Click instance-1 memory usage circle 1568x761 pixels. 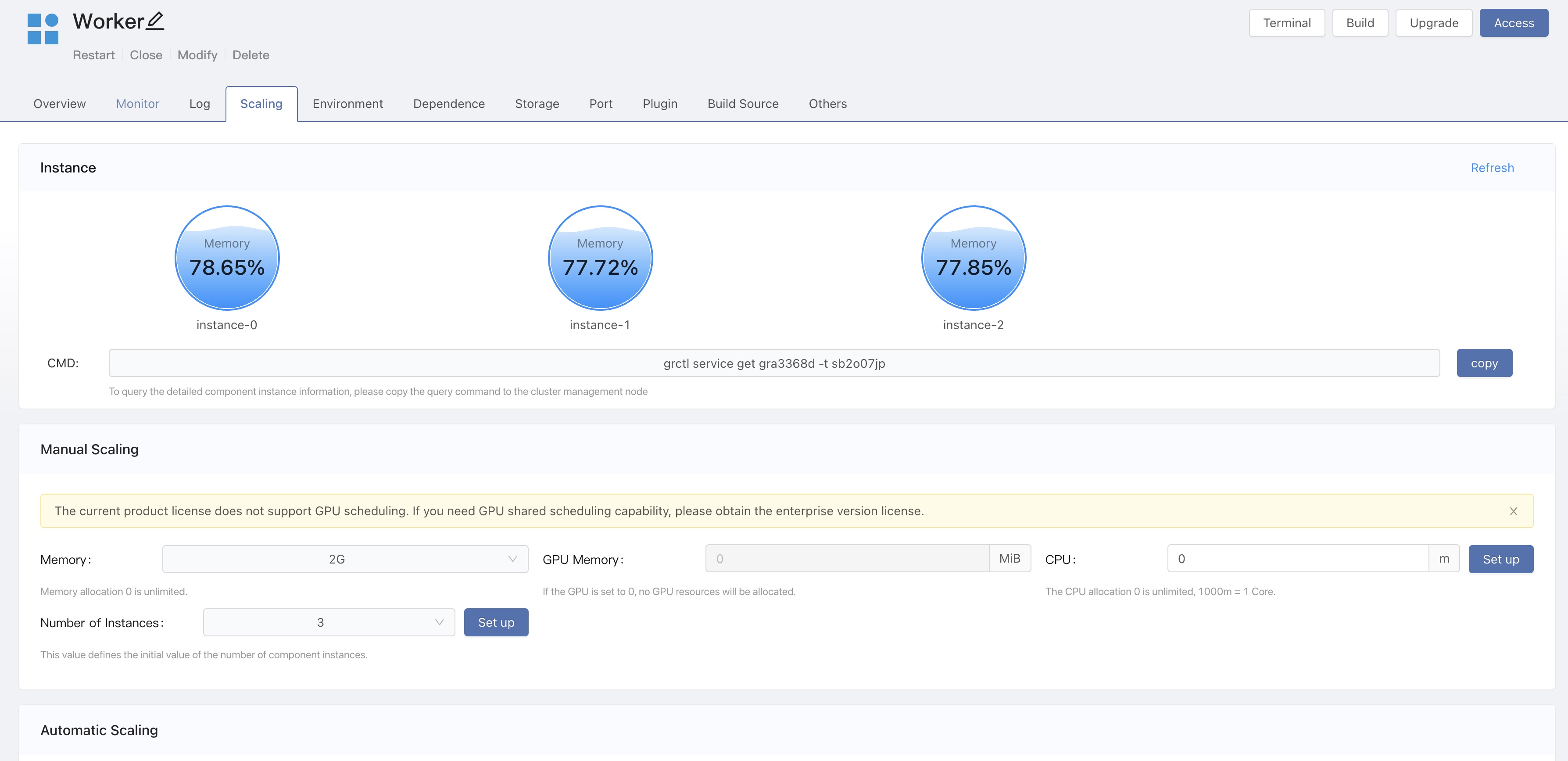[600, 258]
